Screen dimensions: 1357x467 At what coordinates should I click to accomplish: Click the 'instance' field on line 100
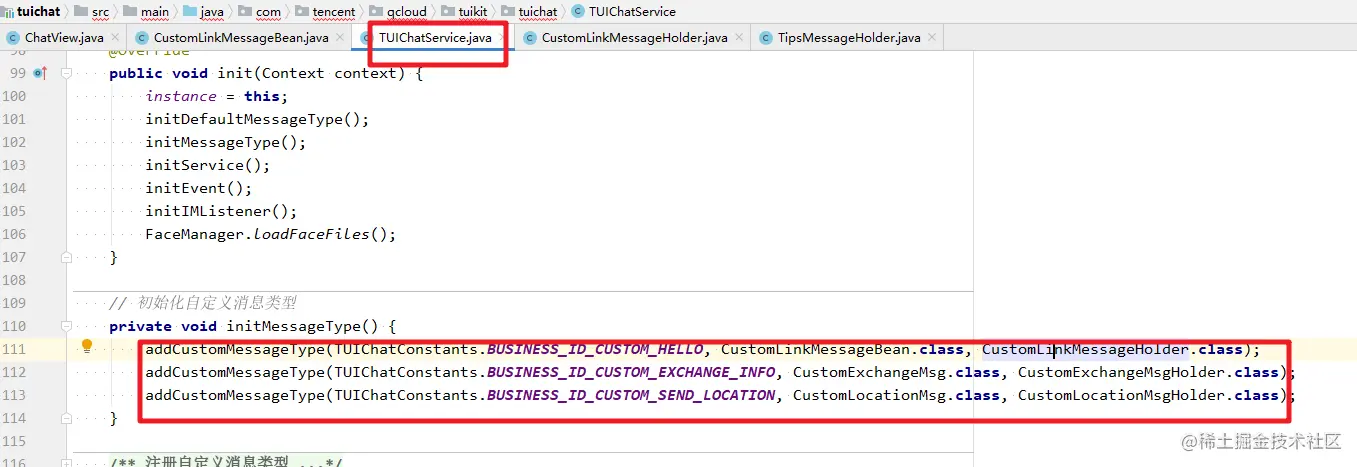181,96
